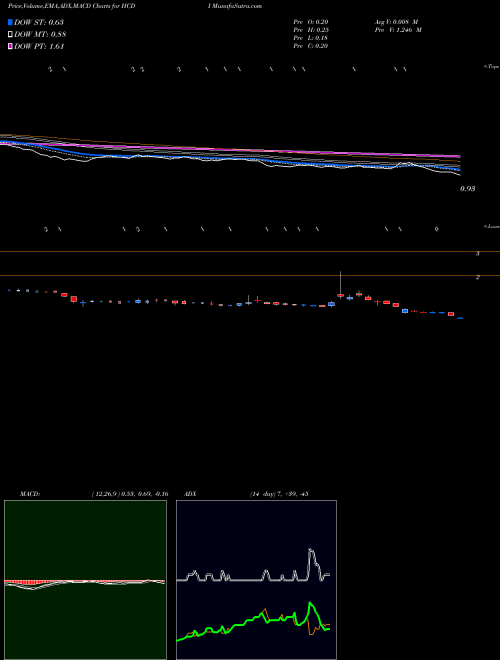500x660 pixels.
Task: Click the axis label '3' on orange line
Action: tap(477, 254)
